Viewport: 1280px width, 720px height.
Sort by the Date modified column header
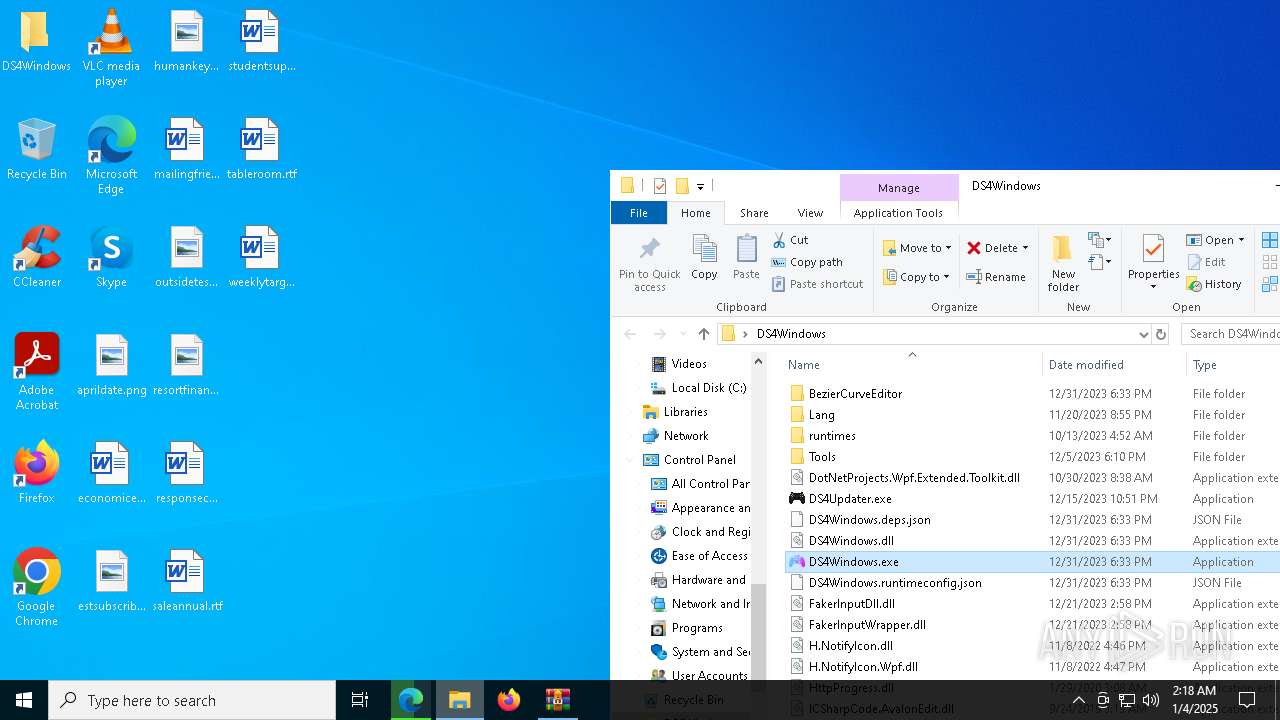coord(1114,365)
